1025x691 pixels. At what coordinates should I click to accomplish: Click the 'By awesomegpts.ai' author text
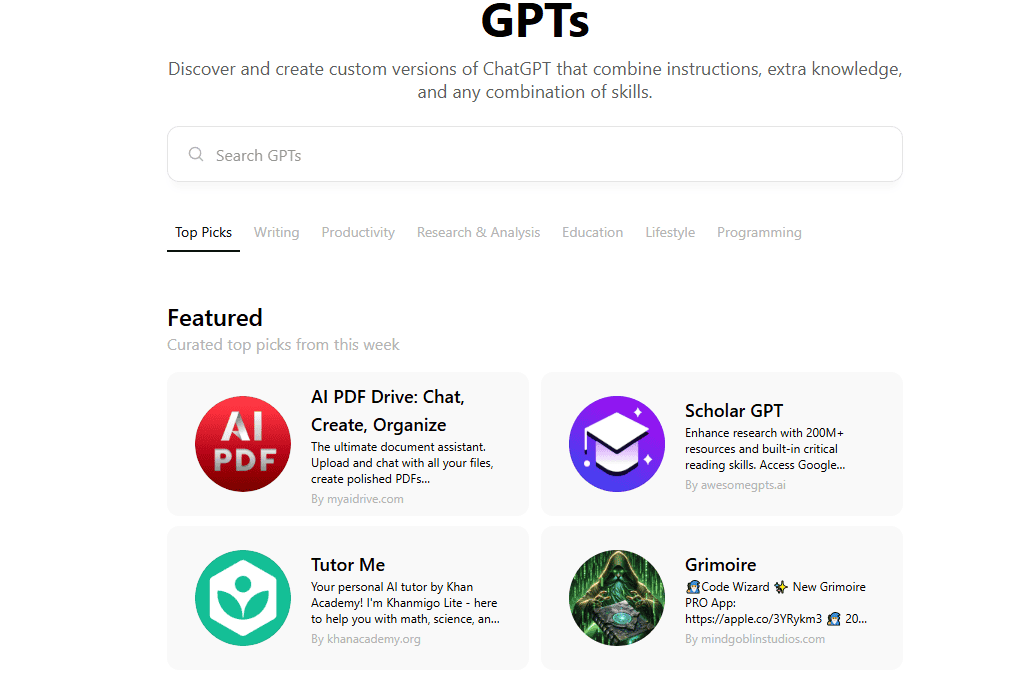[x=735, y=485]
